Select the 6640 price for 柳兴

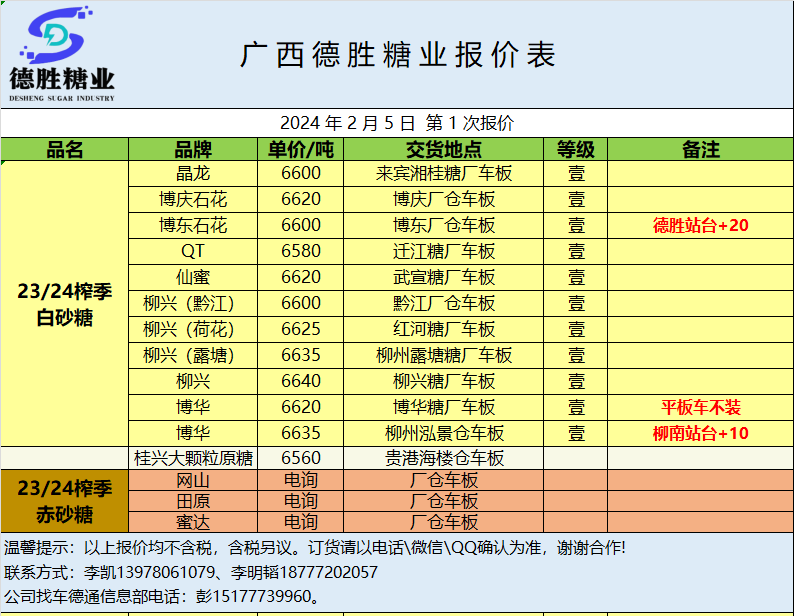[301, 381]
